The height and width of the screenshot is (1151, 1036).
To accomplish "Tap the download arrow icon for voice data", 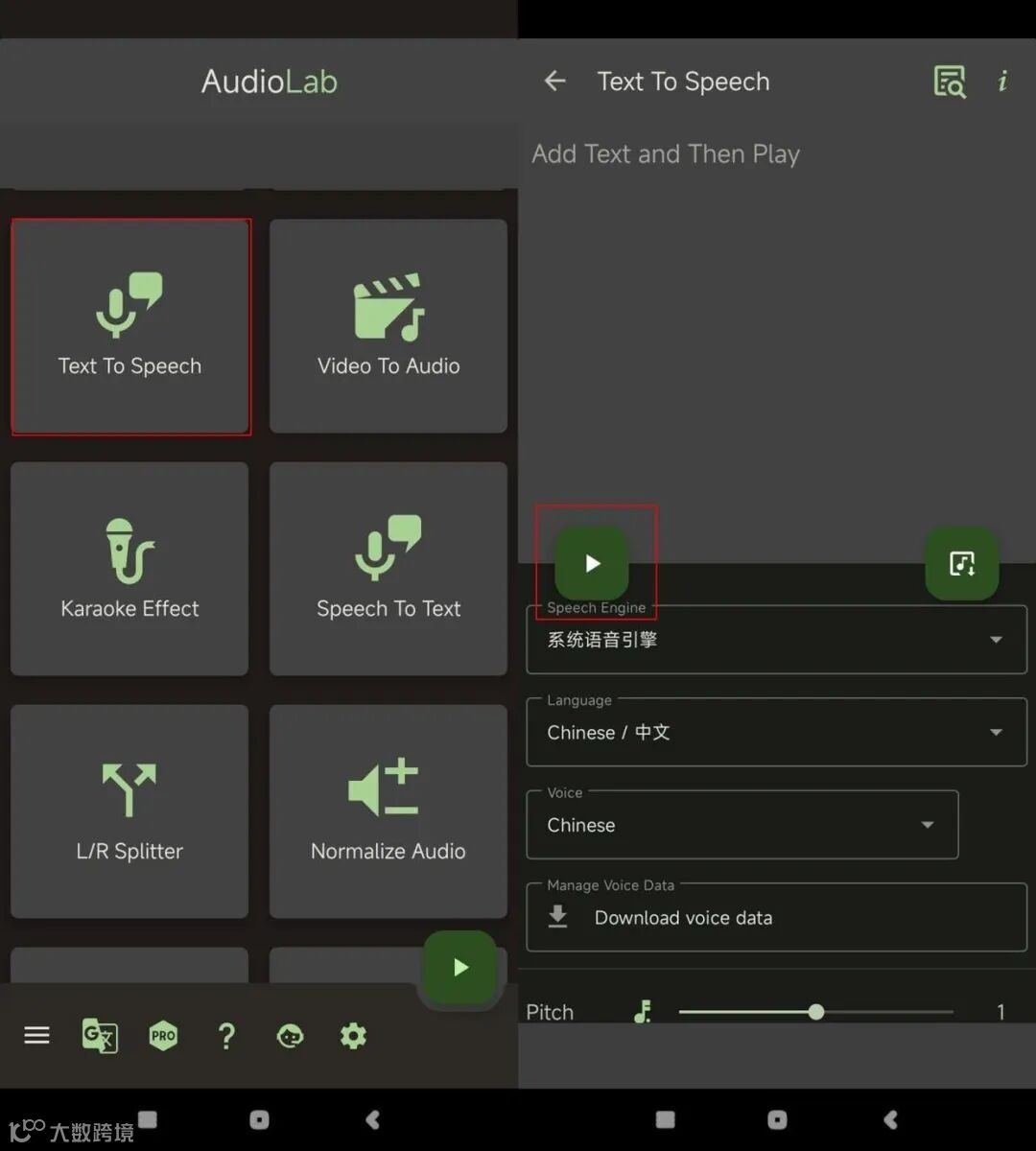I will click(557, 918).
